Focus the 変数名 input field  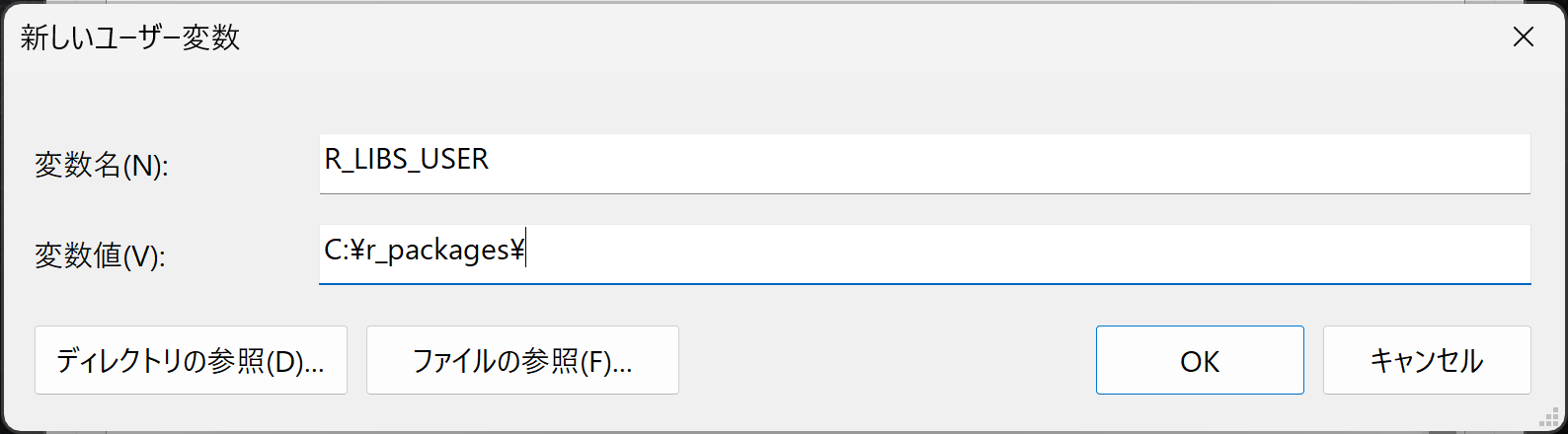(x=924, y=164)
